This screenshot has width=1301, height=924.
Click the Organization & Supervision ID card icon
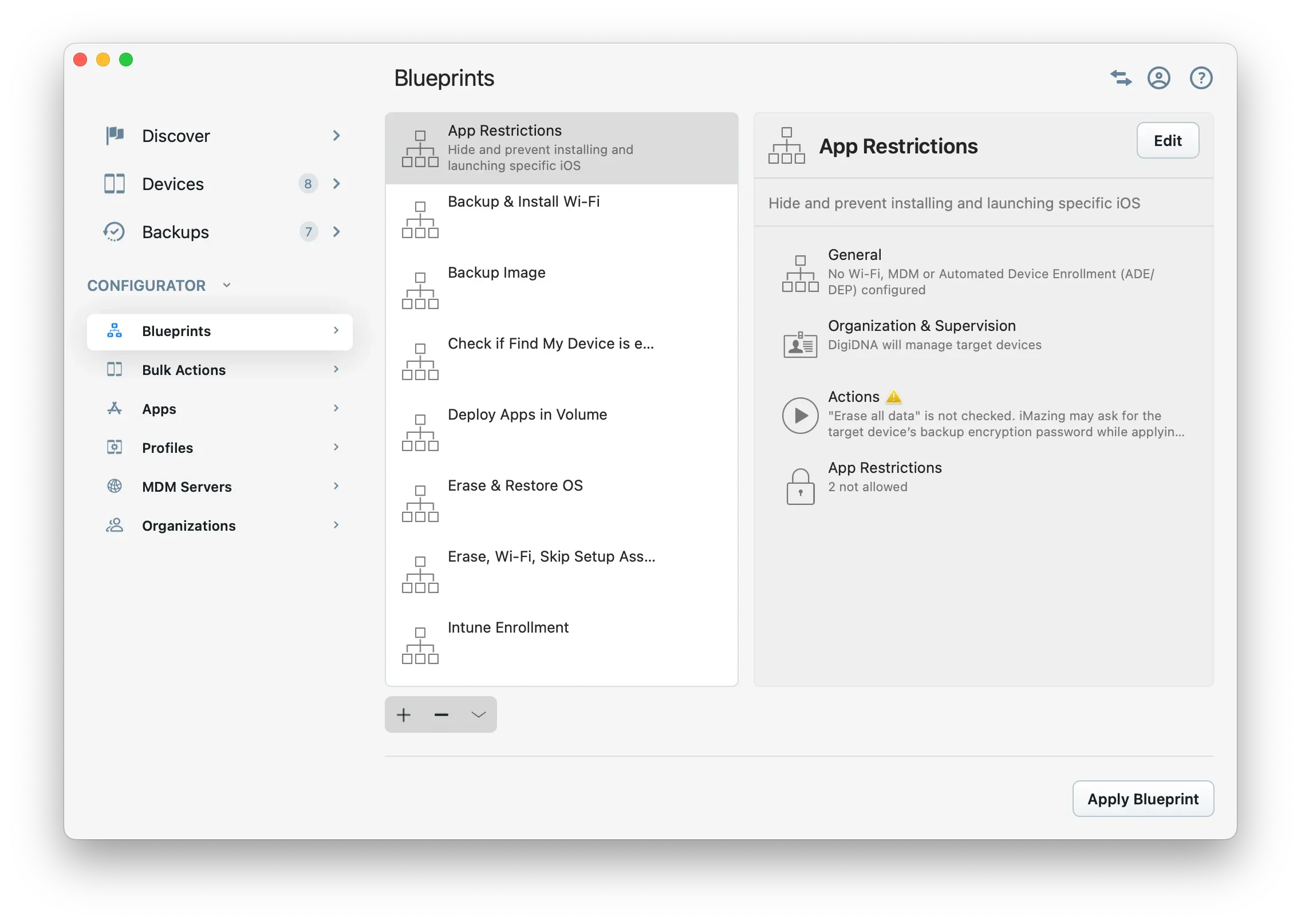click(800, 345)
